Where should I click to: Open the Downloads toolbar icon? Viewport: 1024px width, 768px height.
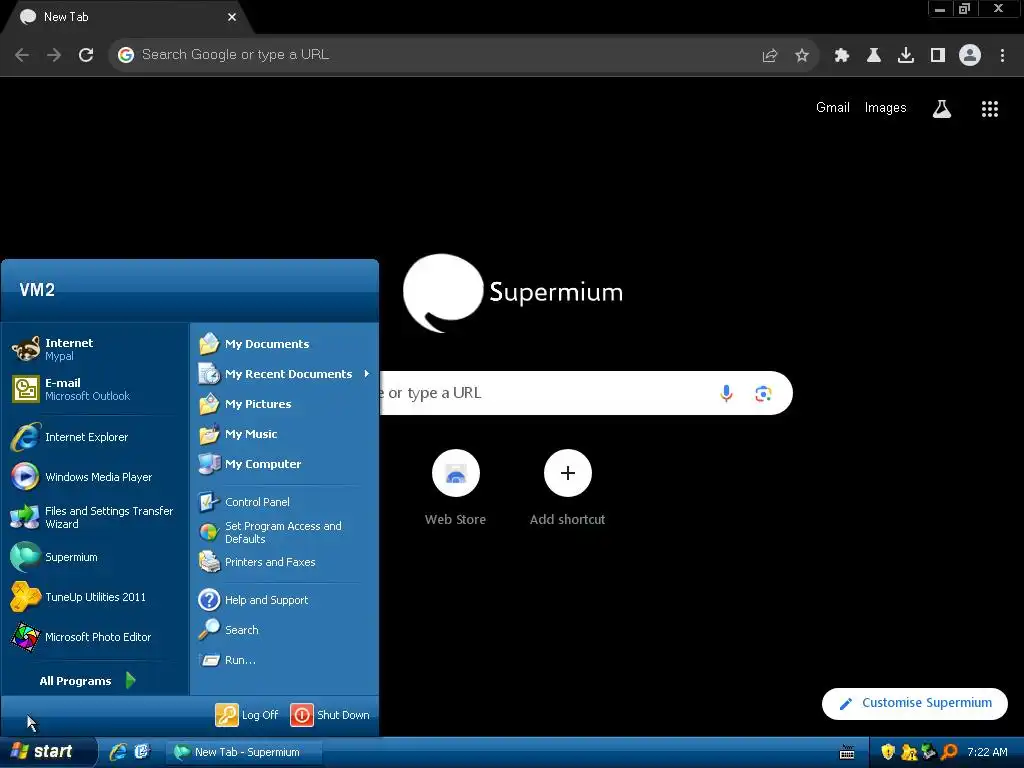coord(906,56)
